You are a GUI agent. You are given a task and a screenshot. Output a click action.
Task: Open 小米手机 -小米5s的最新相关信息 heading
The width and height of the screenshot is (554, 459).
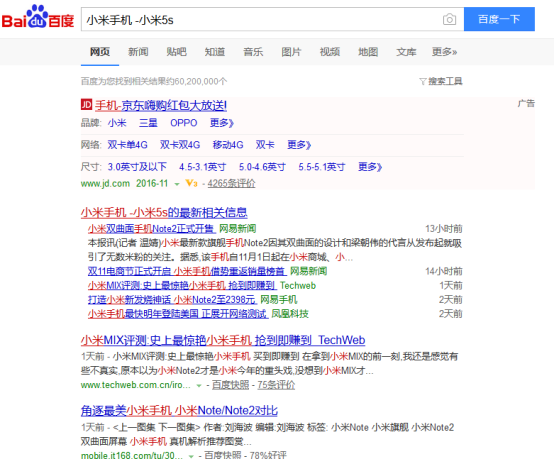[164, 212]
